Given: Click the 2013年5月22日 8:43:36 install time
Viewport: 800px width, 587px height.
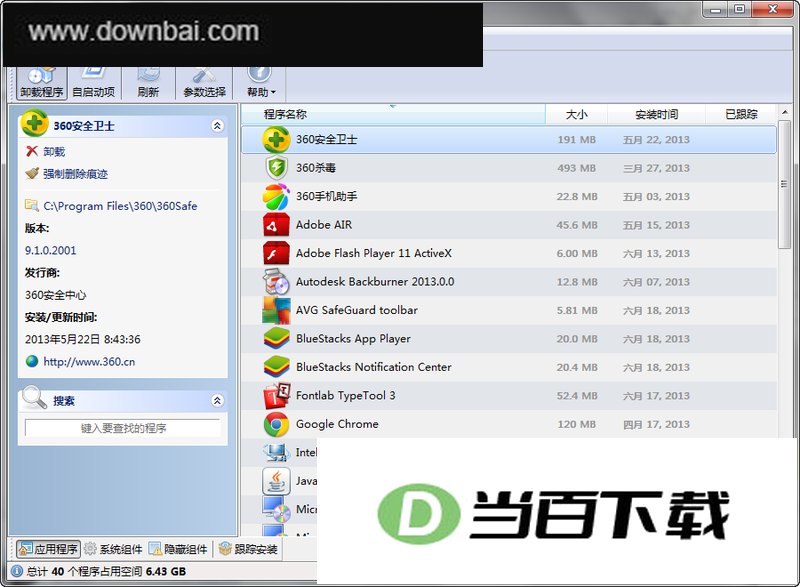Looking at the screenshot, I should tap(83, 339).
